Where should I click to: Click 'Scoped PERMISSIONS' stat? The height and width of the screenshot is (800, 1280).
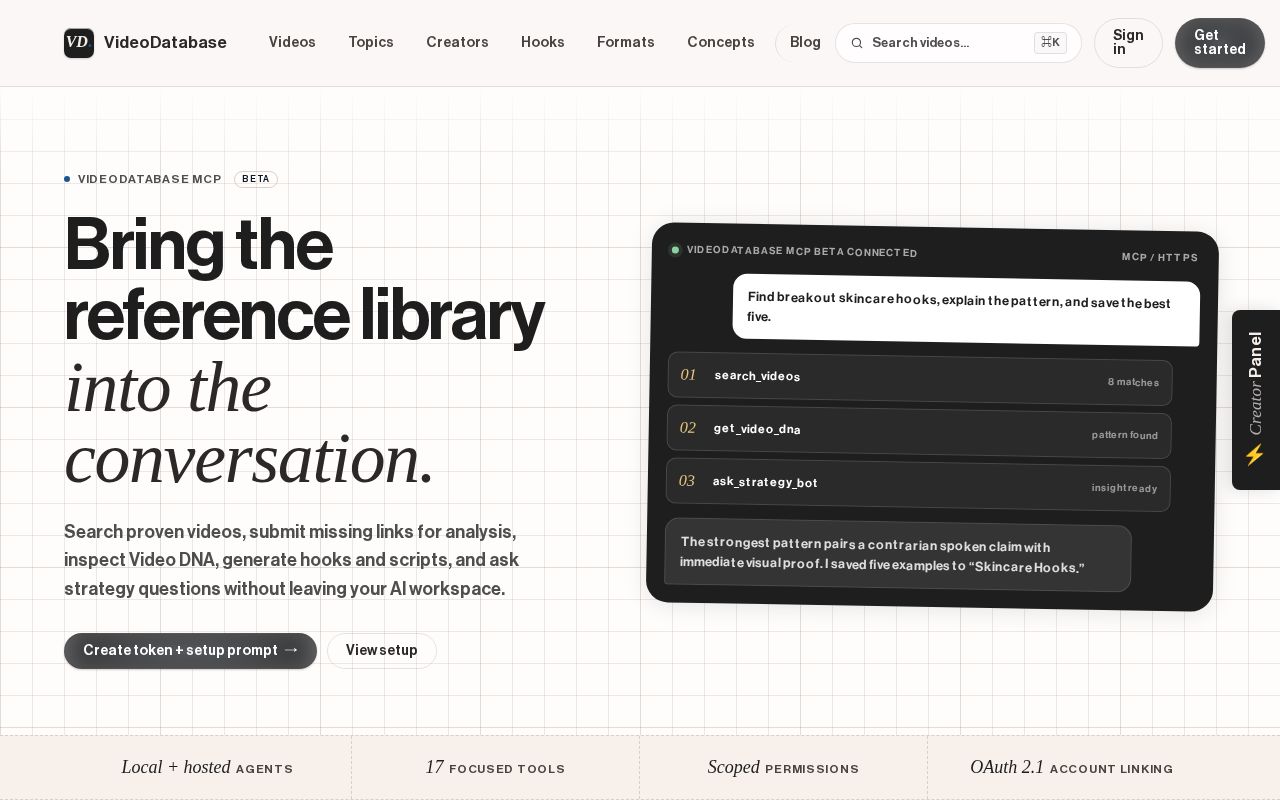point(783,768)
